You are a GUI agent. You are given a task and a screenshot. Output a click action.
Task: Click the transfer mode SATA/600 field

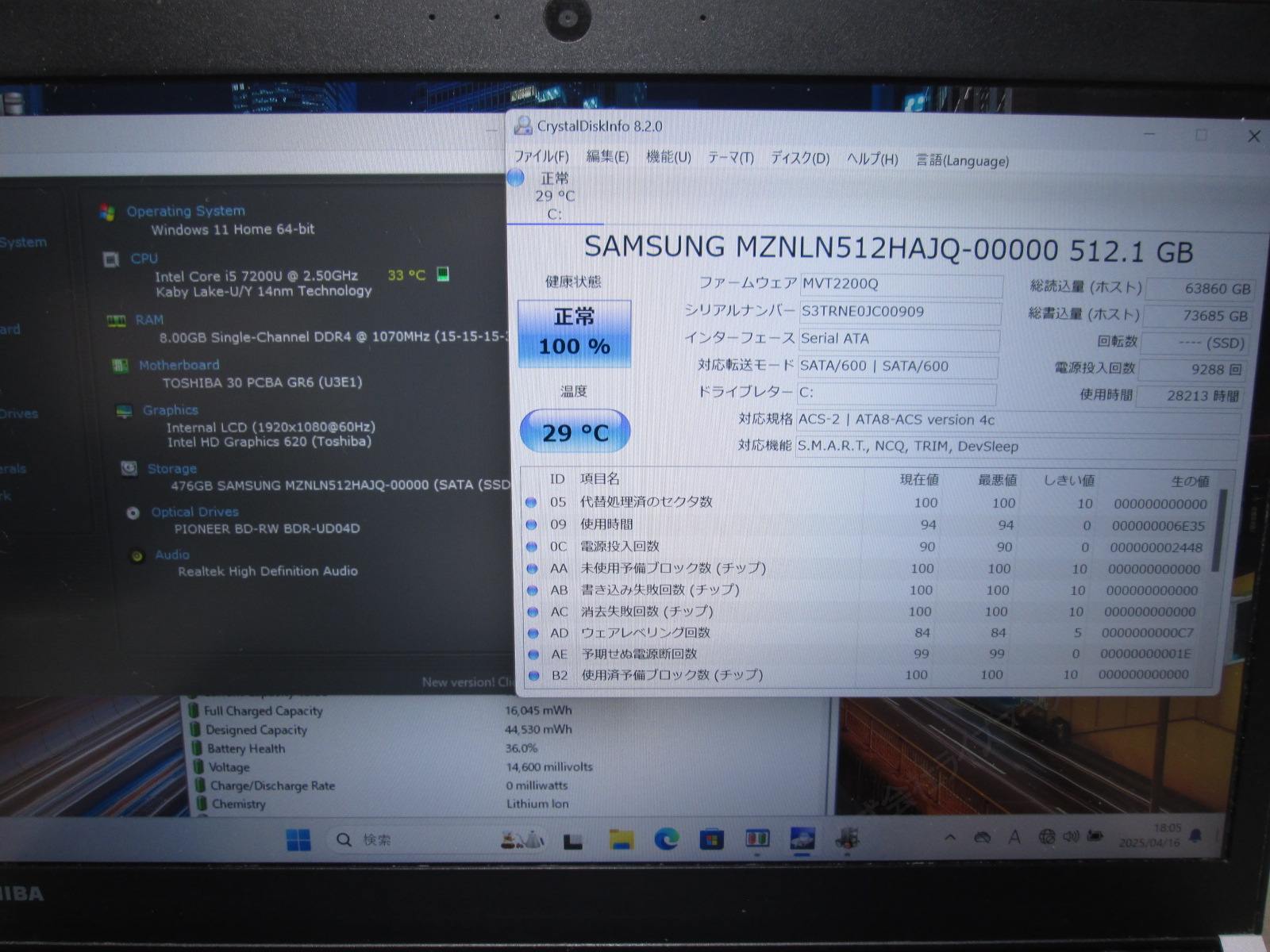(x=897, y=366)
